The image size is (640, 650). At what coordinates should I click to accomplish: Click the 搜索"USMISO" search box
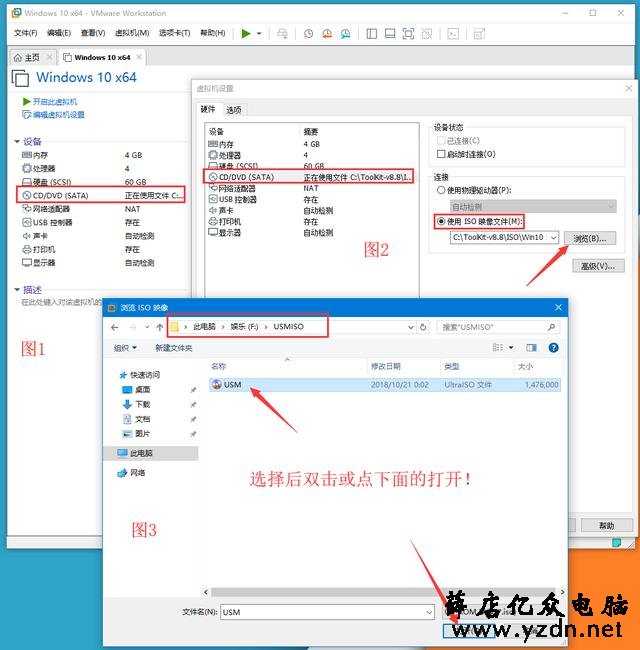coord(498,327)
